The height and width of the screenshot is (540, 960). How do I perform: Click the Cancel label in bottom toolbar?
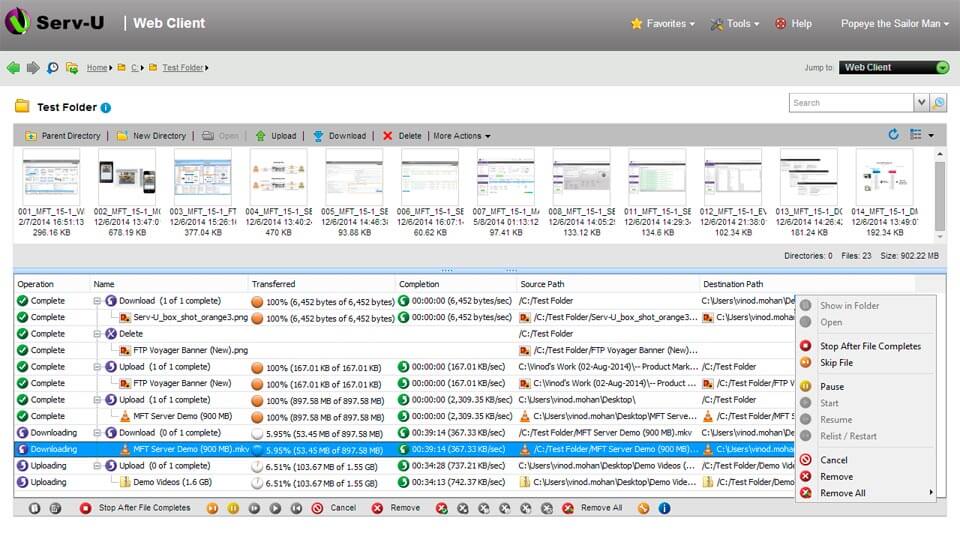click(343, 508)
